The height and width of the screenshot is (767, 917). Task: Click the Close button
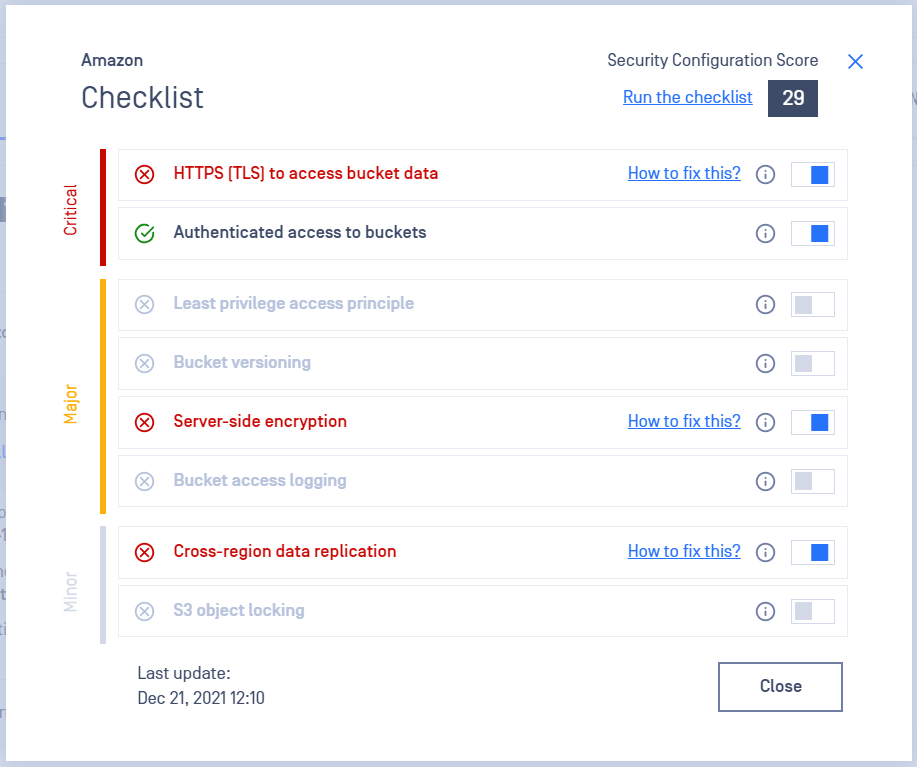(779, 686)
